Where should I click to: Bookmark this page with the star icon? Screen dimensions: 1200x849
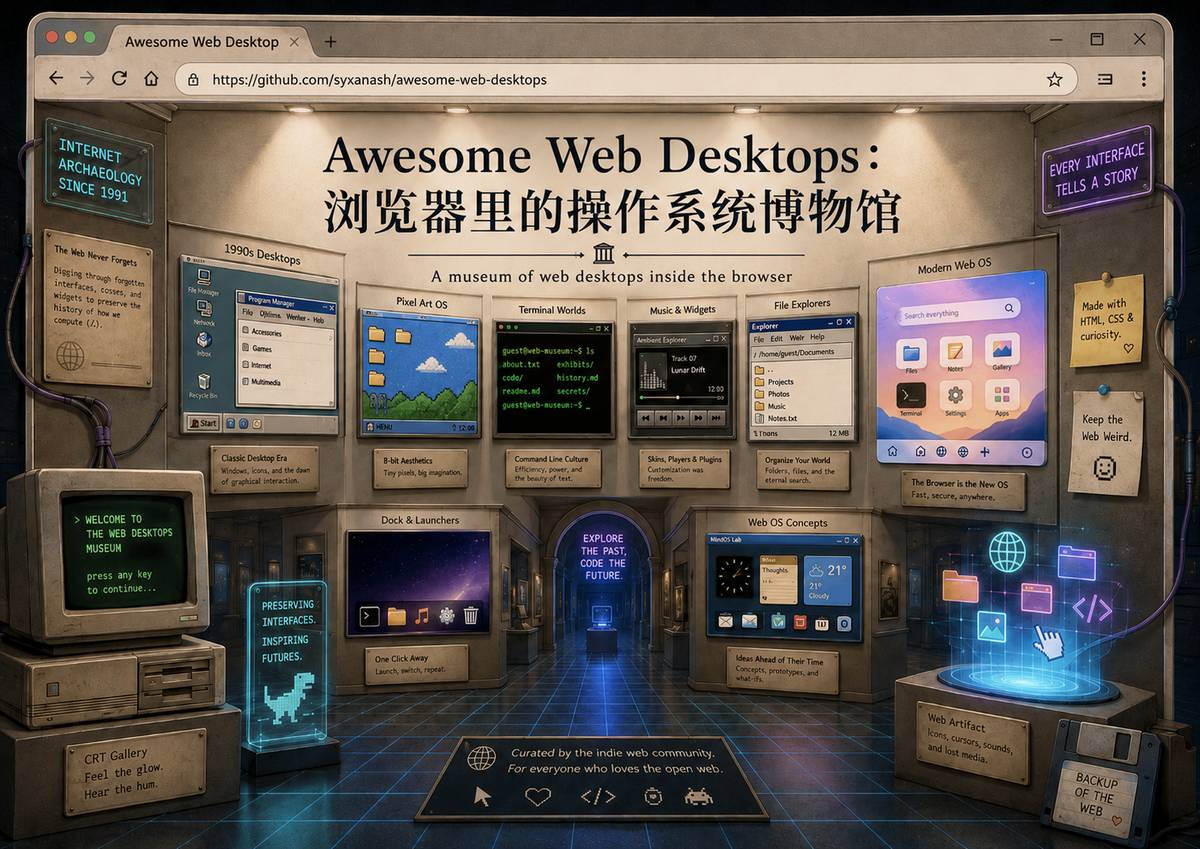point(1054,78)
